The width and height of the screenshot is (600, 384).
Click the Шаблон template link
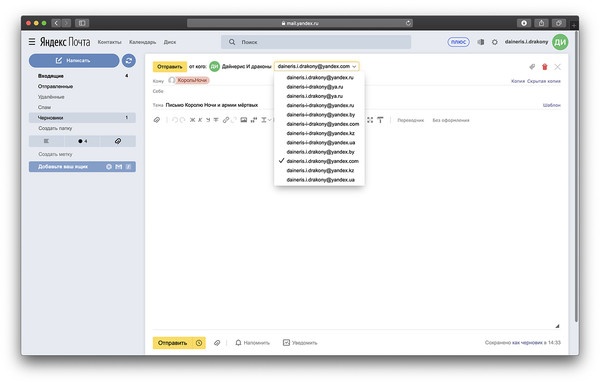(x=551, y=105)
